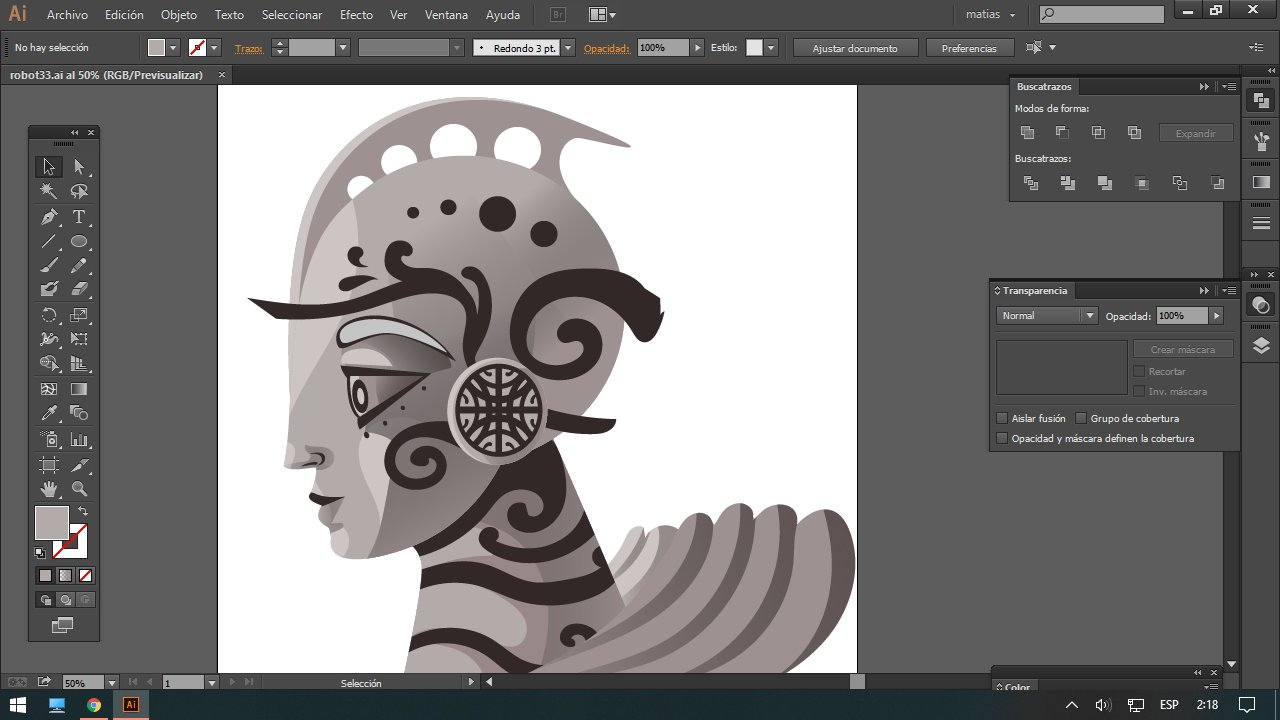Open the Objeto menu

click(179, 15)
